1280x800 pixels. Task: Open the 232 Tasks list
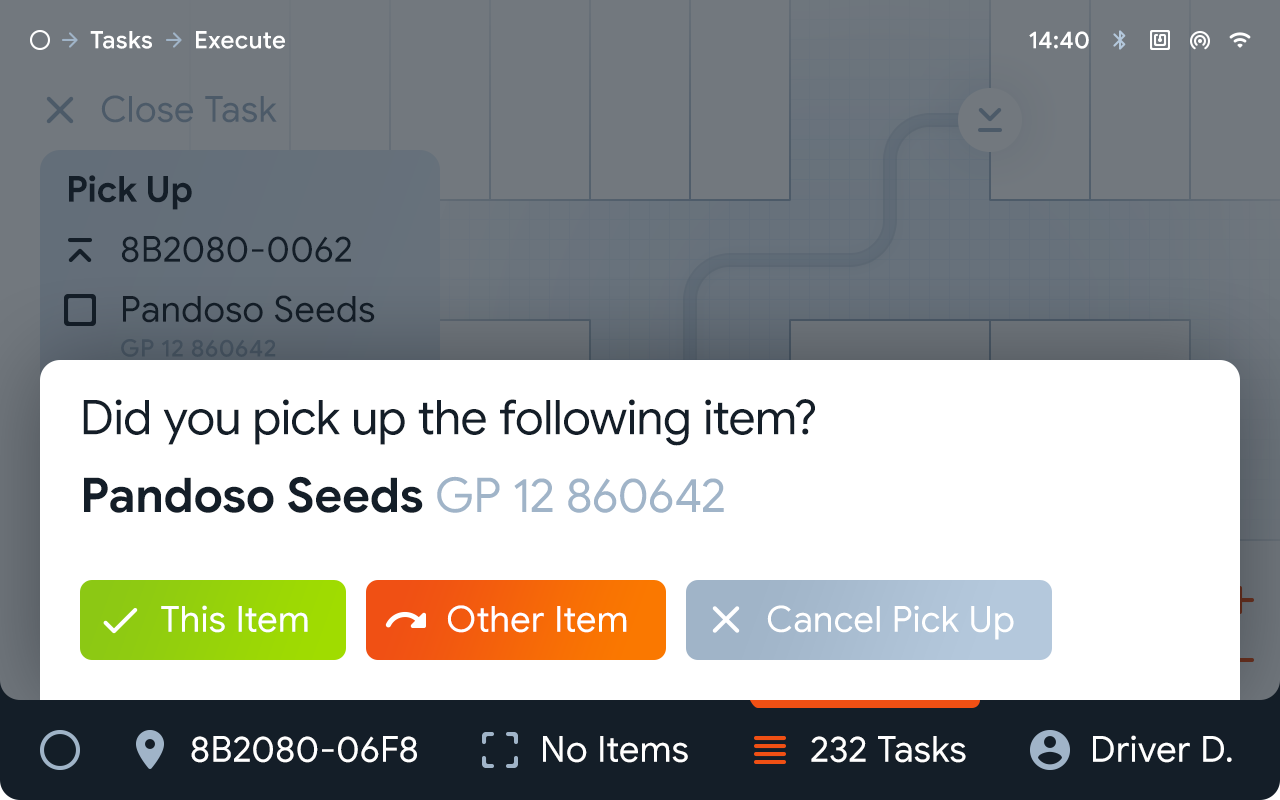[x=860, y=750]
